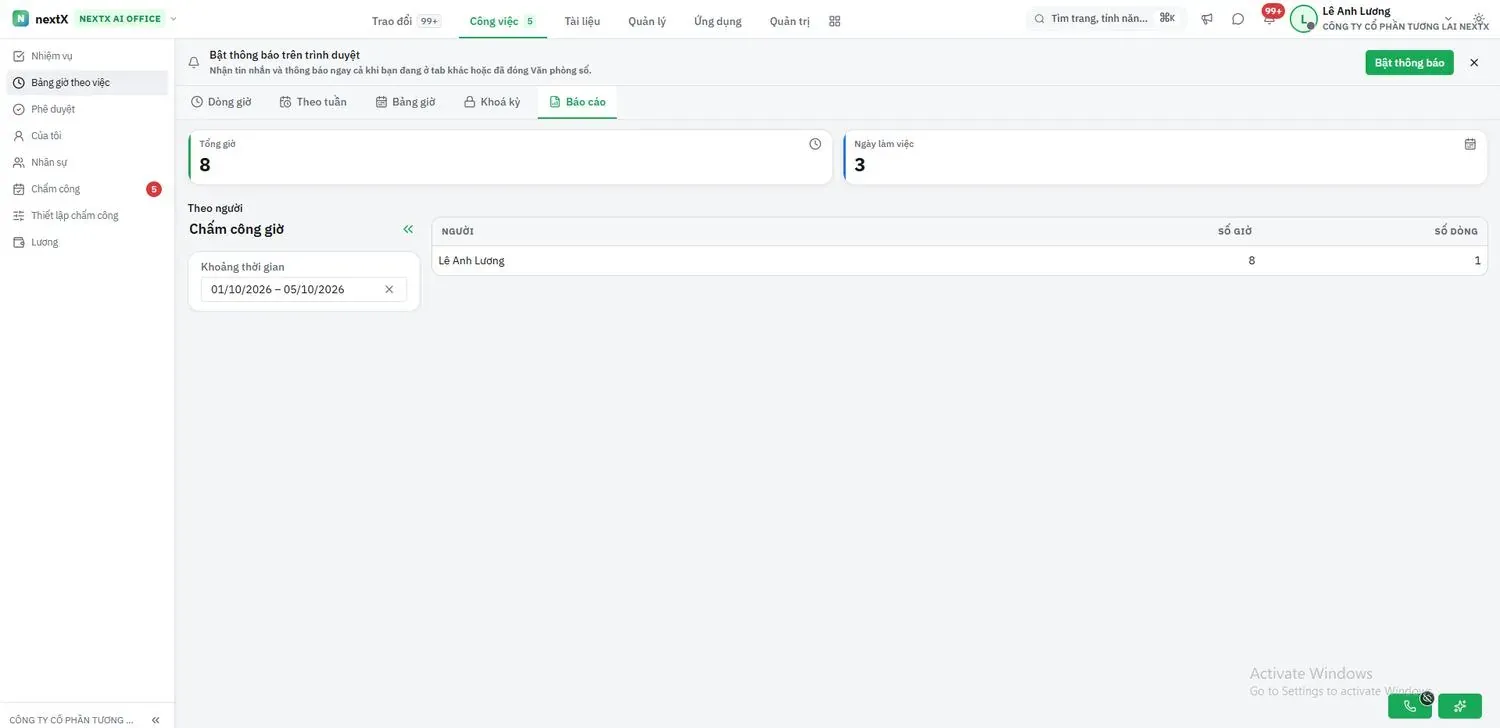Screen dimensions: 1500x728
Task: Open the announcements megaphone icon
Action: 1207,19
